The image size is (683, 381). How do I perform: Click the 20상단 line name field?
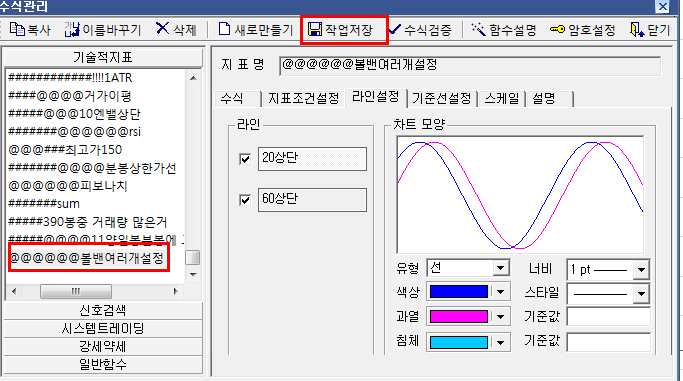click(x=312, y=158)
